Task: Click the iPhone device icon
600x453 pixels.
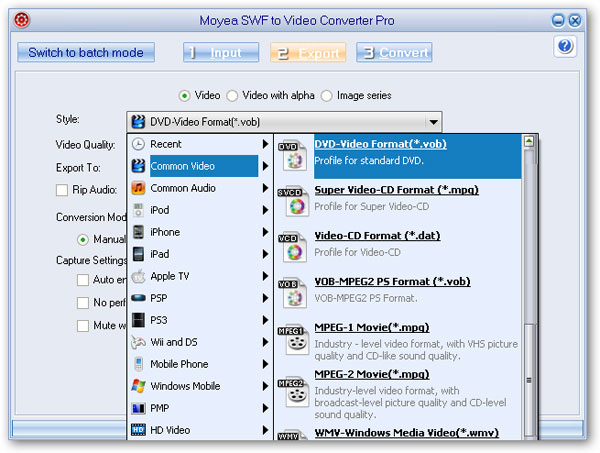Action: point(138,232)
